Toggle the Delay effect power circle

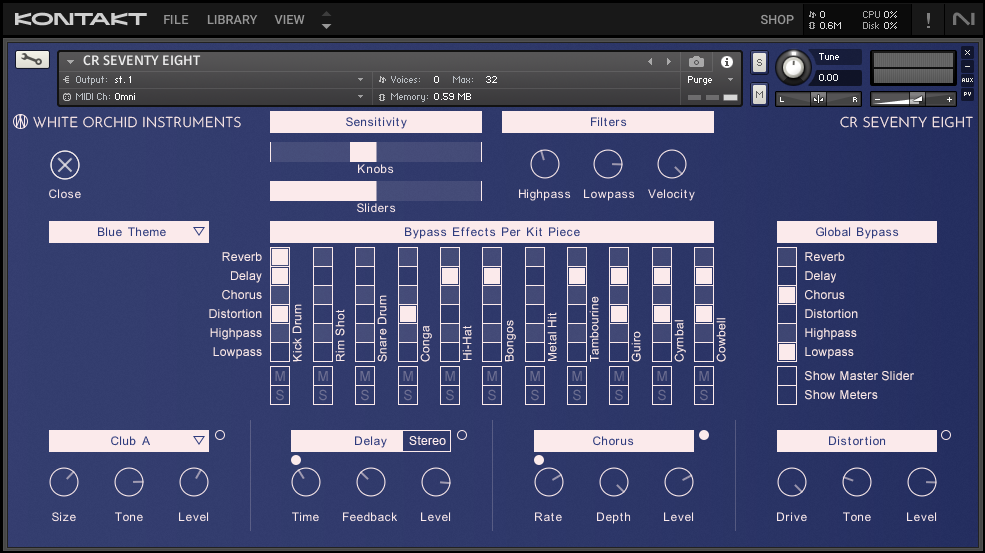coord(462,435)
